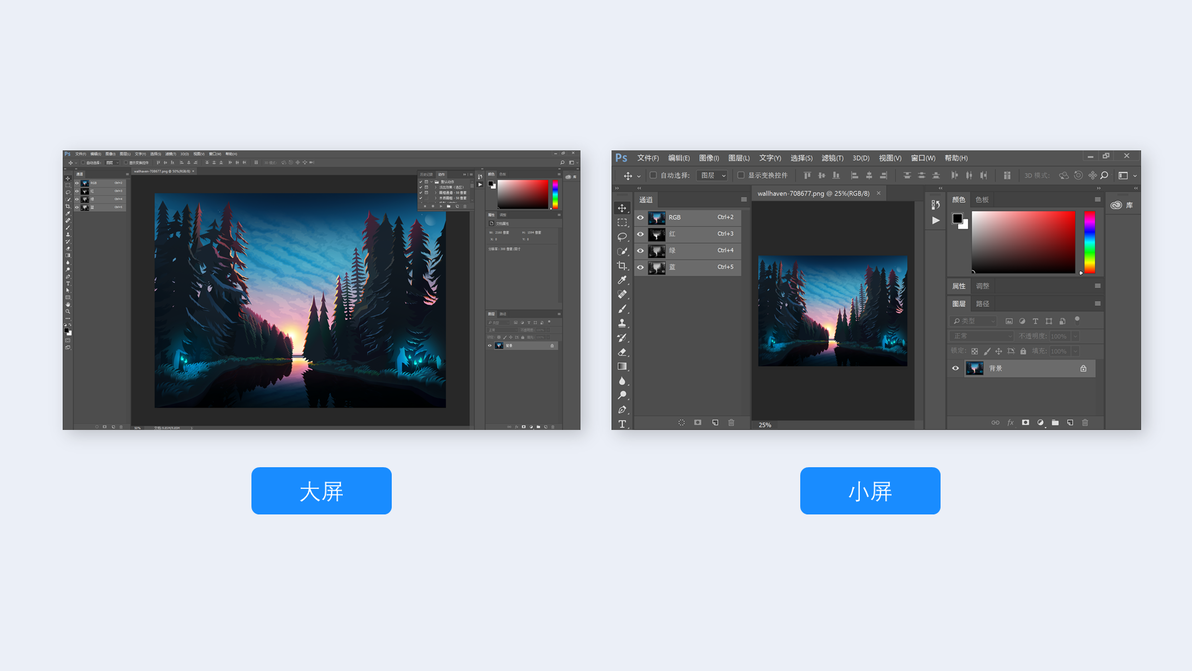Select Lasso tool in small-screen window

tap(623, 236)
